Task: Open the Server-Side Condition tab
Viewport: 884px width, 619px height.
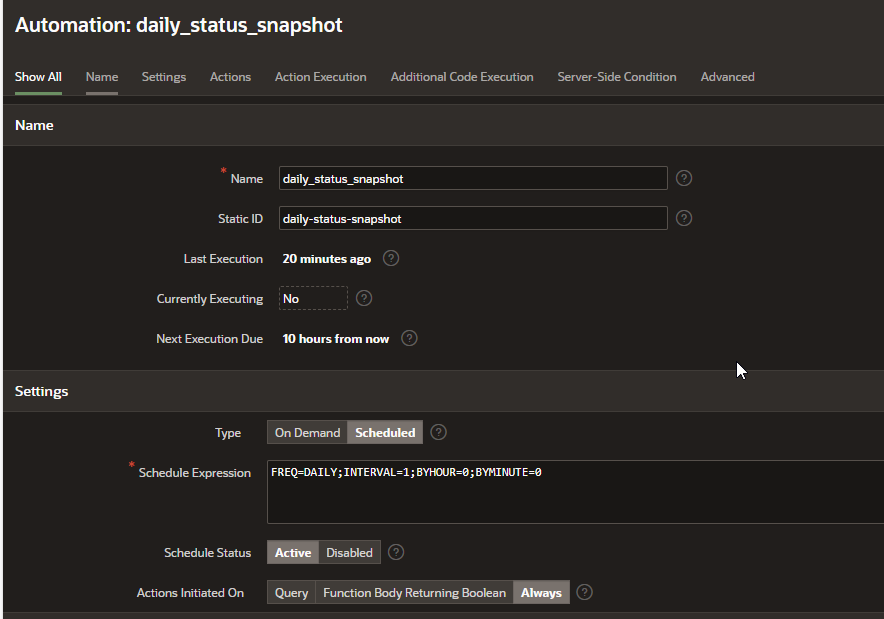Action: pos(616,77)
